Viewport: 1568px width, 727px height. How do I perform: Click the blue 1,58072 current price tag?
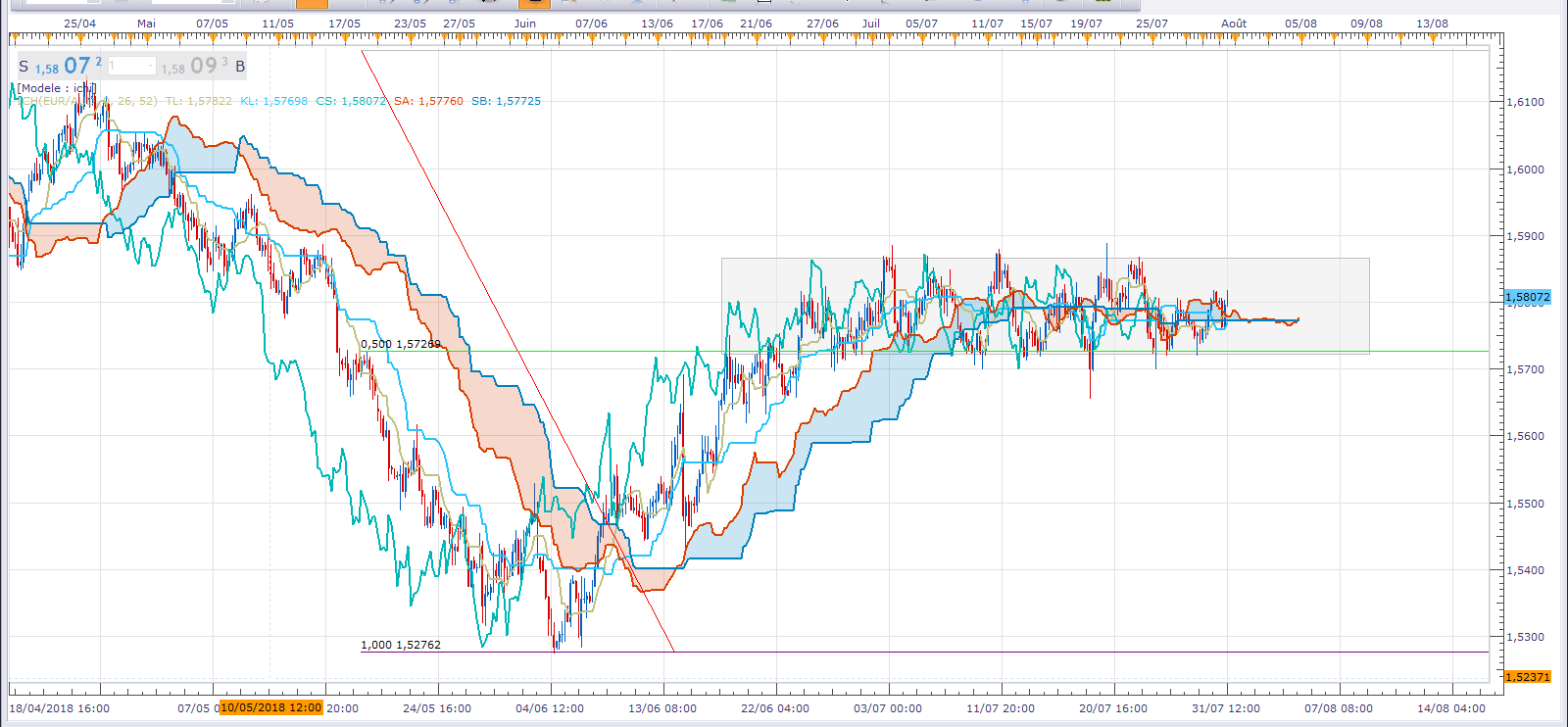tap(1528, 297)
